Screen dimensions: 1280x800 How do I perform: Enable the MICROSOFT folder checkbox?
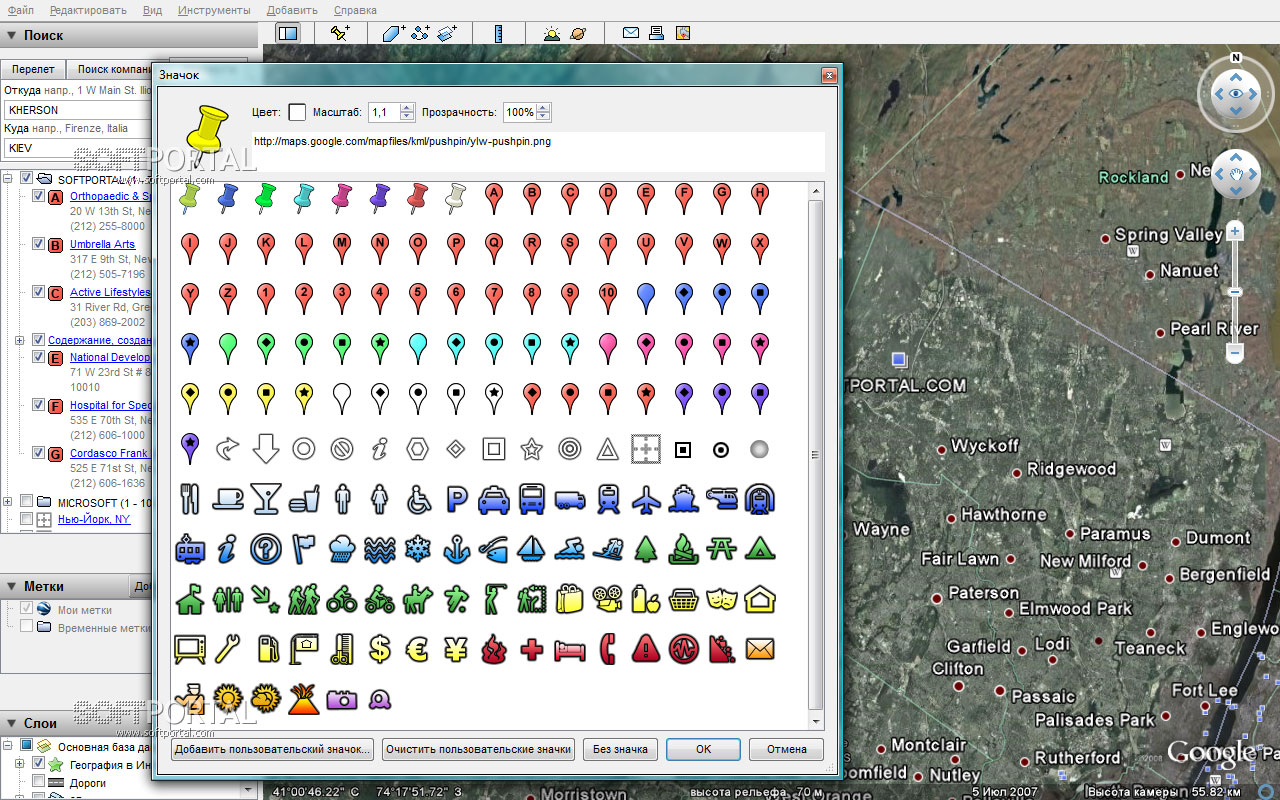27,502
